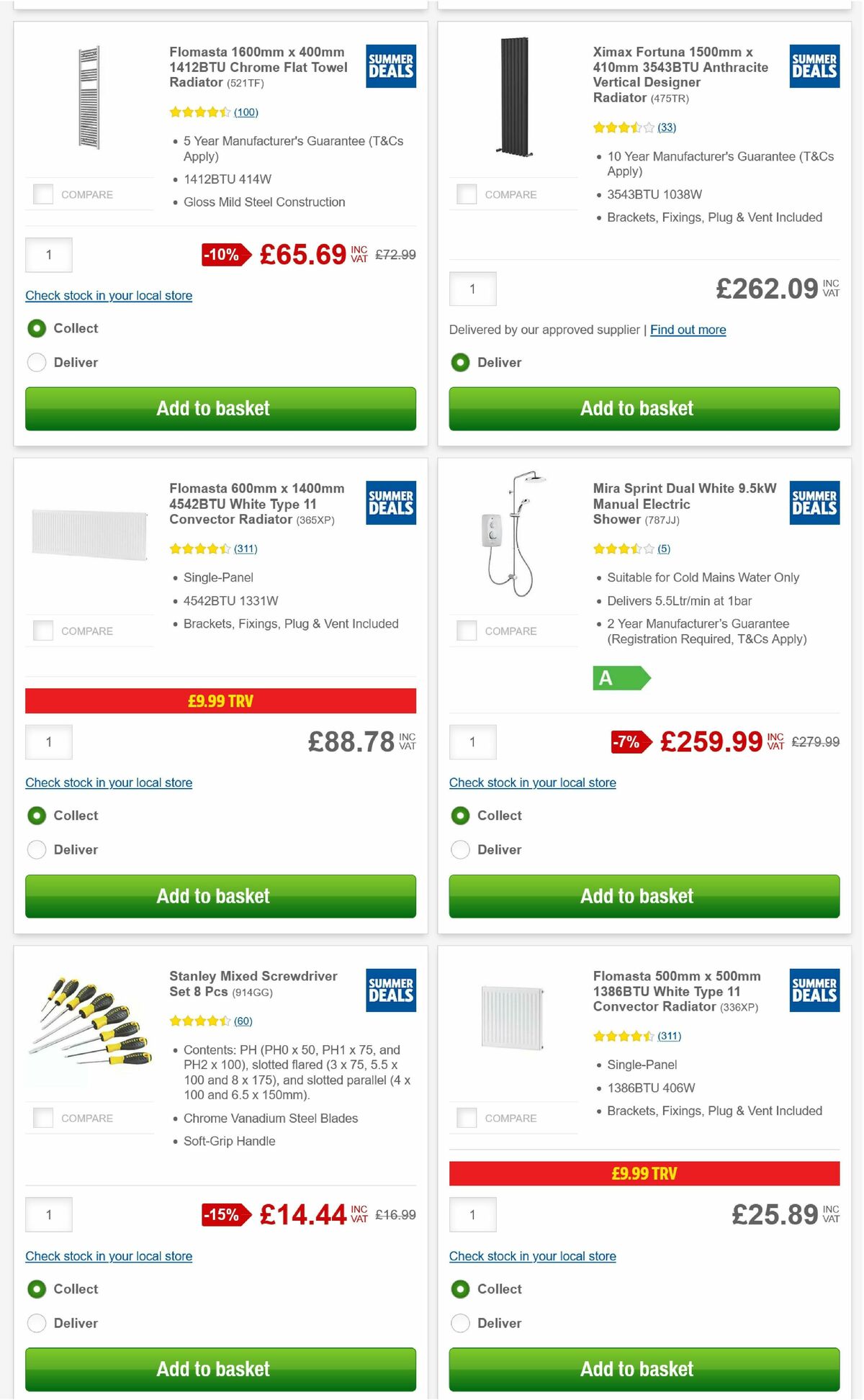Click quantity field for the towel radiator
This screenshot has height=1400, width=864.
click(48, 254)
